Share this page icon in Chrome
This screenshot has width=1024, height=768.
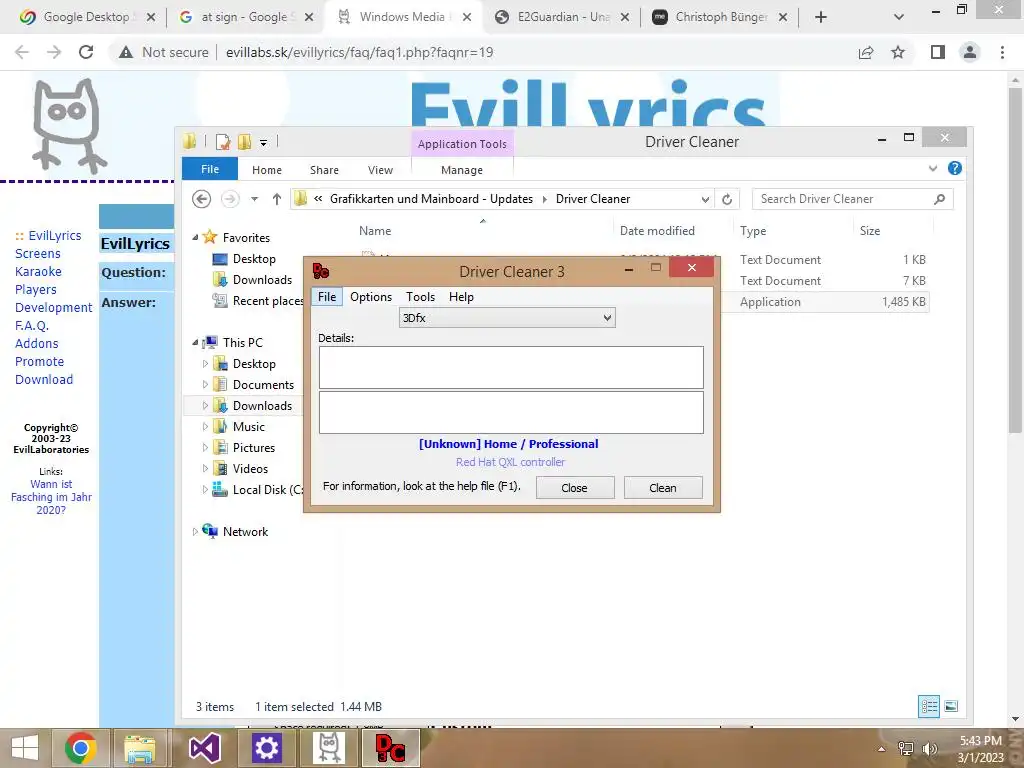click(x=866, y=52)
